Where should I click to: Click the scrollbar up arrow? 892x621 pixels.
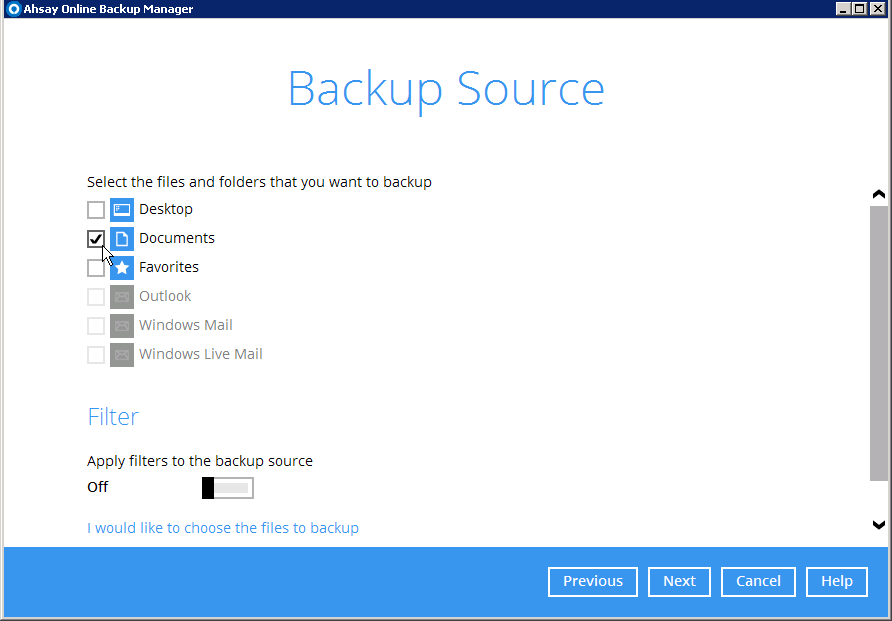(x=879, y=194)
